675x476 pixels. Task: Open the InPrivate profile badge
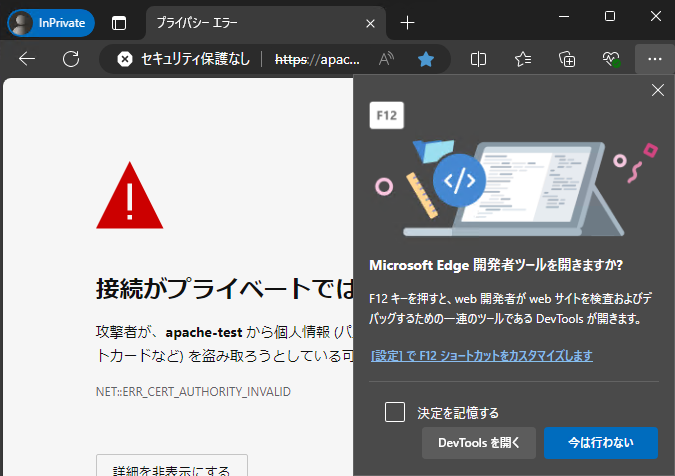(x=51, y=23)
